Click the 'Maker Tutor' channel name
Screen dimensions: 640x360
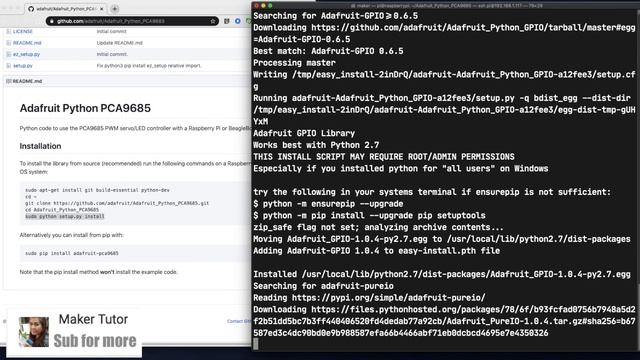(x=93, y=319)
